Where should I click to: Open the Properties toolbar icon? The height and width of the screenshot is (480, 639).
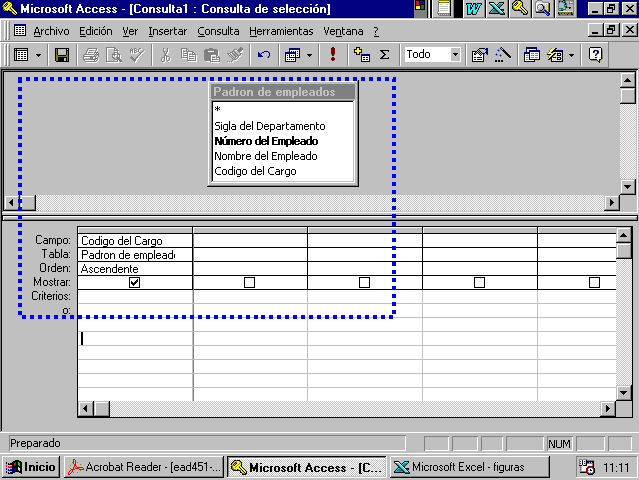(x=480, y=55)
